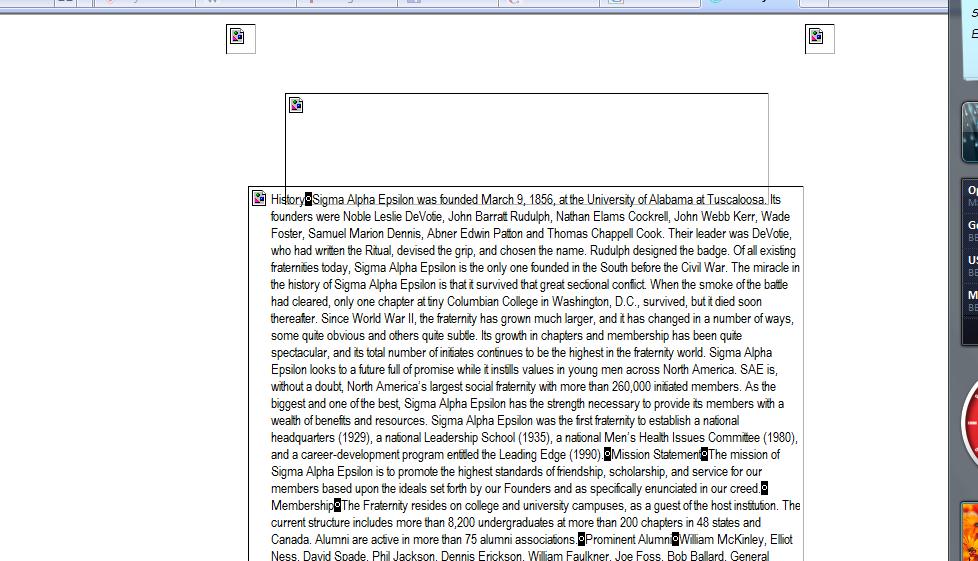Click the 'Prominent Alumni' heading text
This screenshot has height=561, width=978.
(x=629, y=540)
